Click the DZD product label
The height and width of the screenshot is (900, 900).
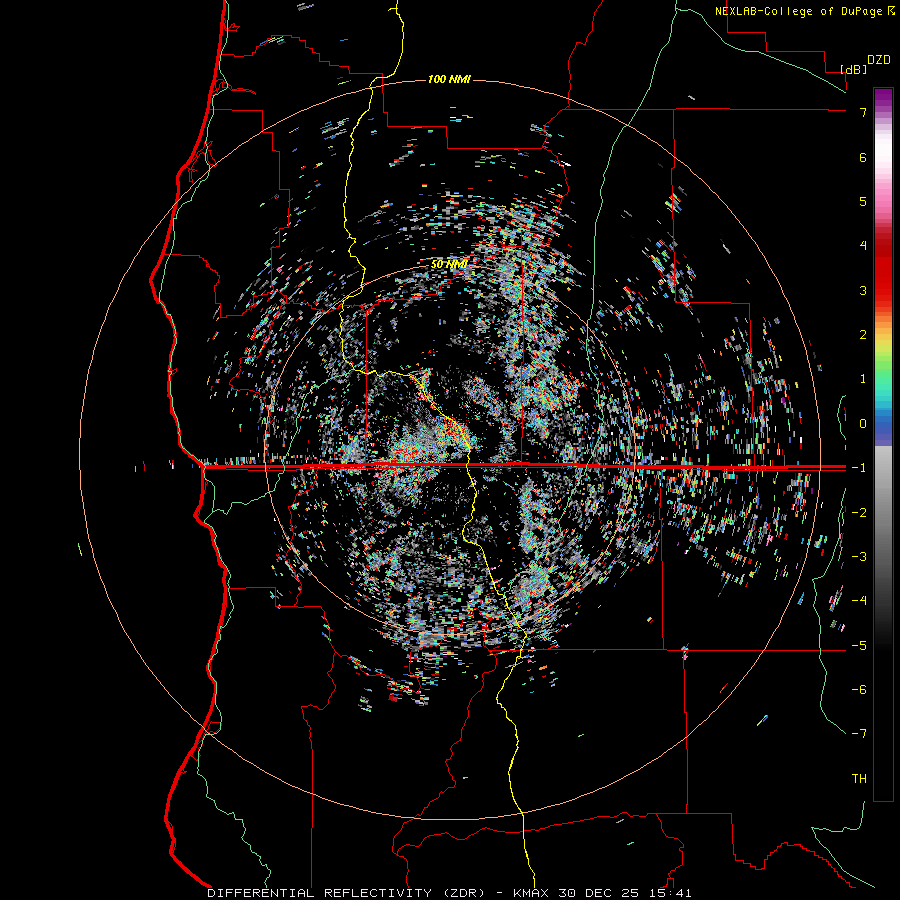878,60
